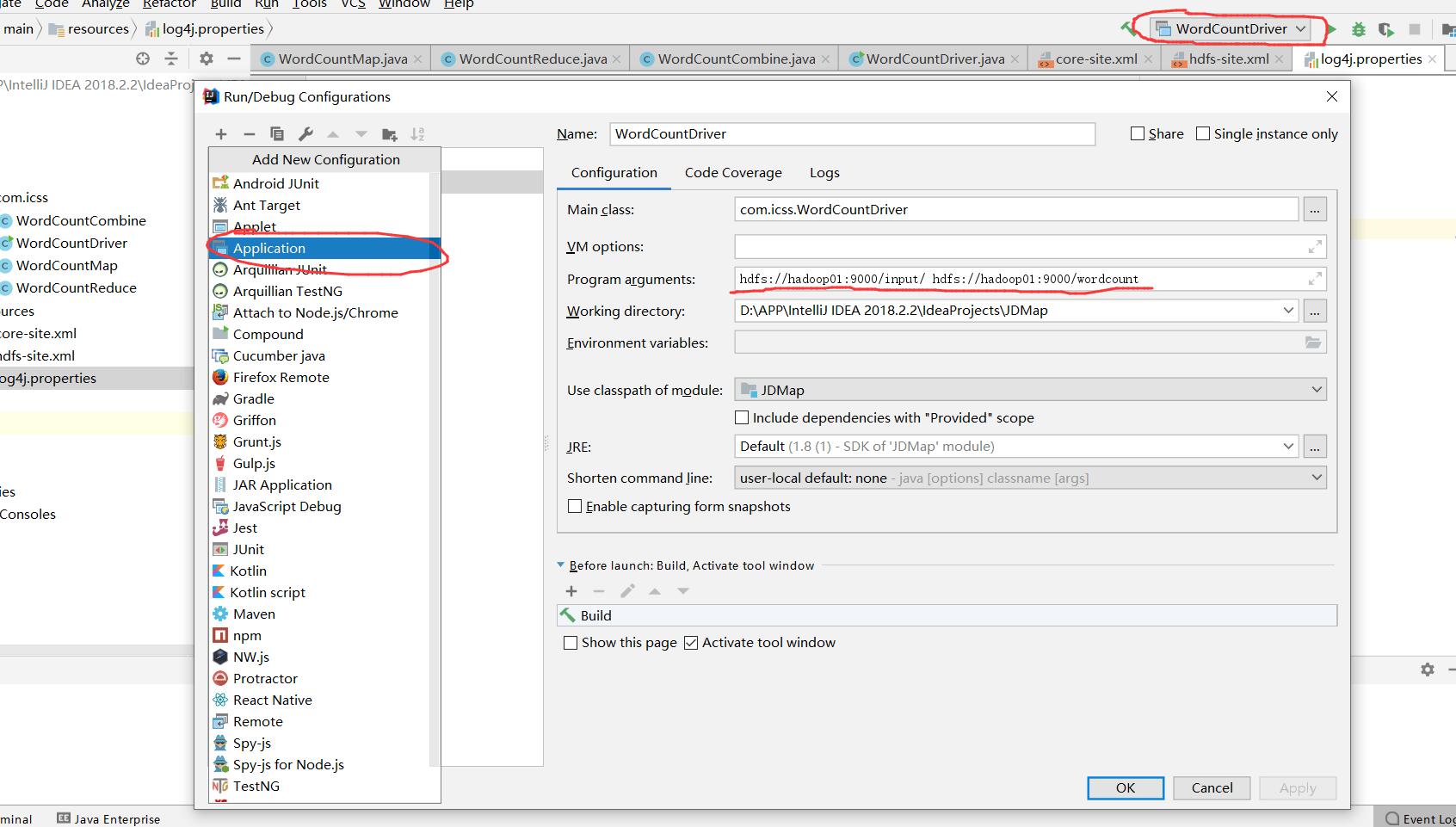Viewport: 1456px width, 827px height.
Task: Switch to the Code Coverage tab
Action: click(x=733, y=173)
